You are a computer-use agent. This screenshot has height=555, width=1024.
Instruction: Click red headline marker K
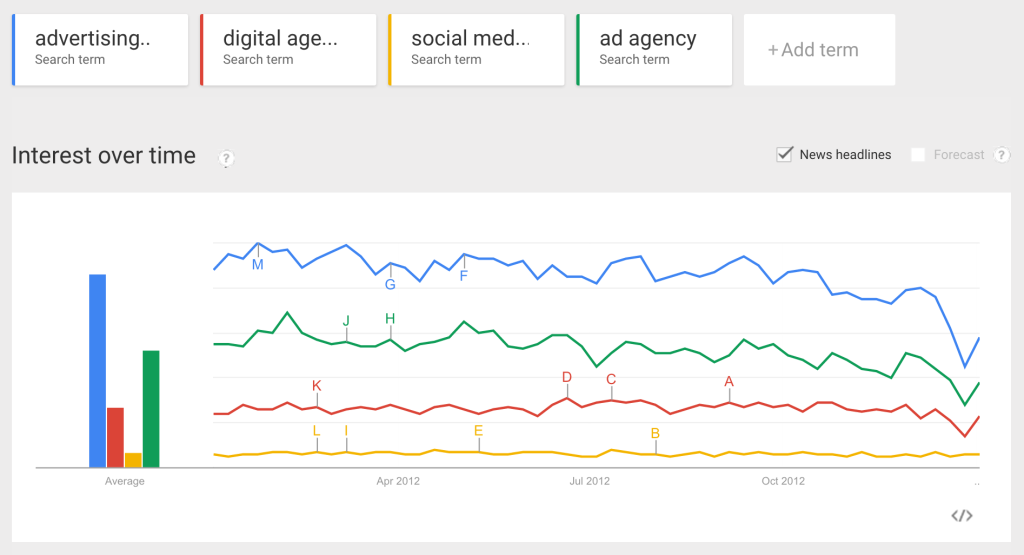317,386
